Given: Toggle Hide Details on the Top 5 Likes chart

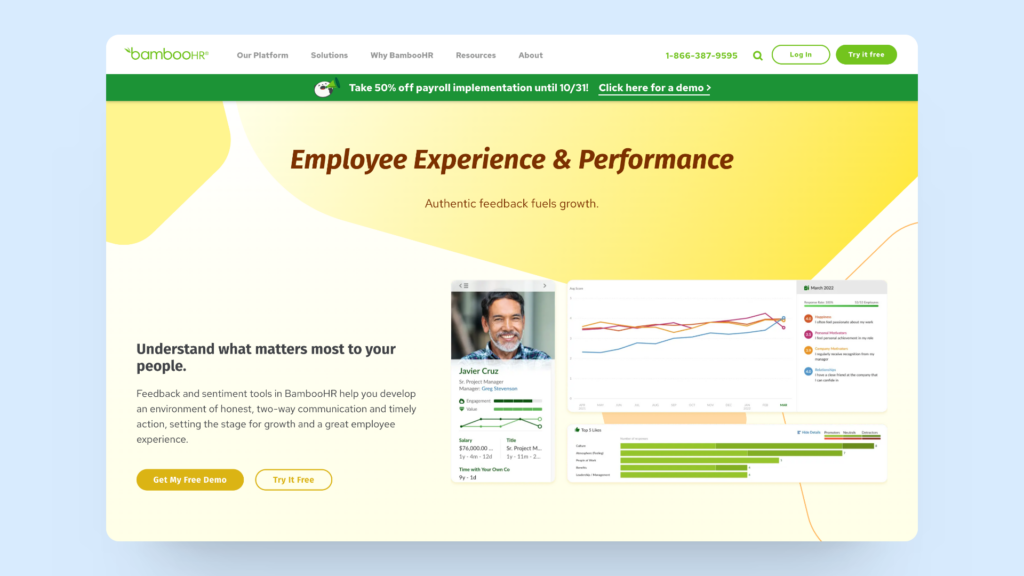Looking at the screenshot, I should (809, 432).
